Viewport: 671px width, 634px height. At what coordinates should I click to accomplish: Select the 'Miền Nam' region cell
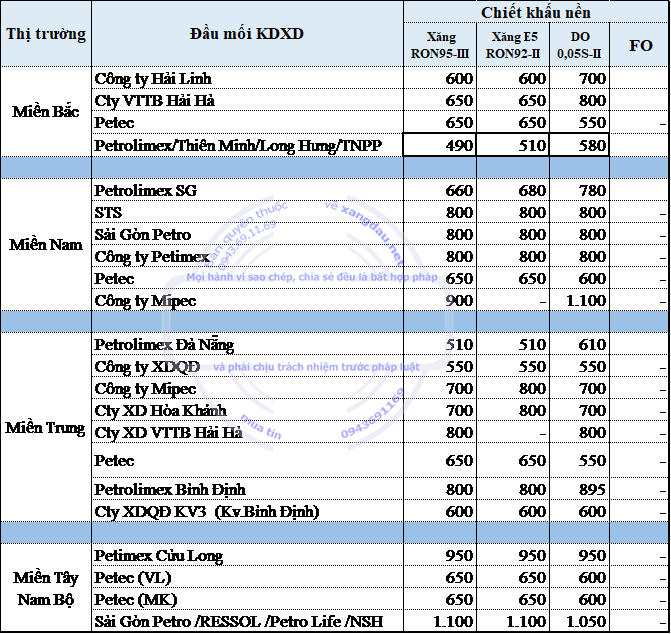46,245
